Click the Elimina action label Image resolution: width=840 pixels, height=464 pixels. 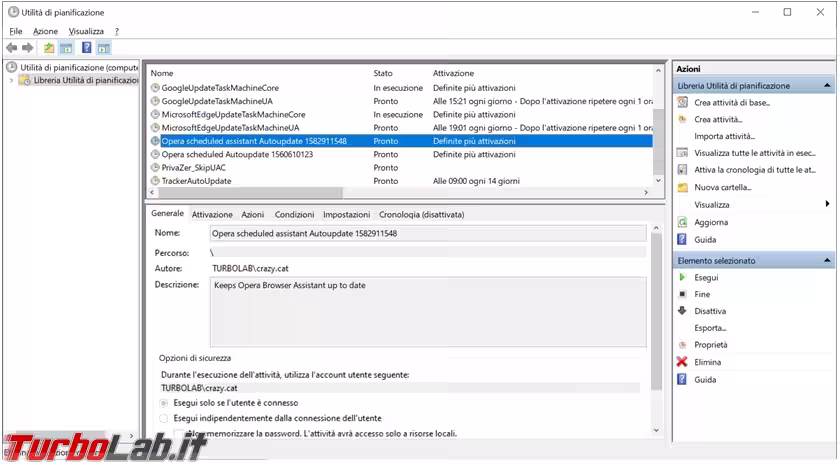click(x=708, y=362)
